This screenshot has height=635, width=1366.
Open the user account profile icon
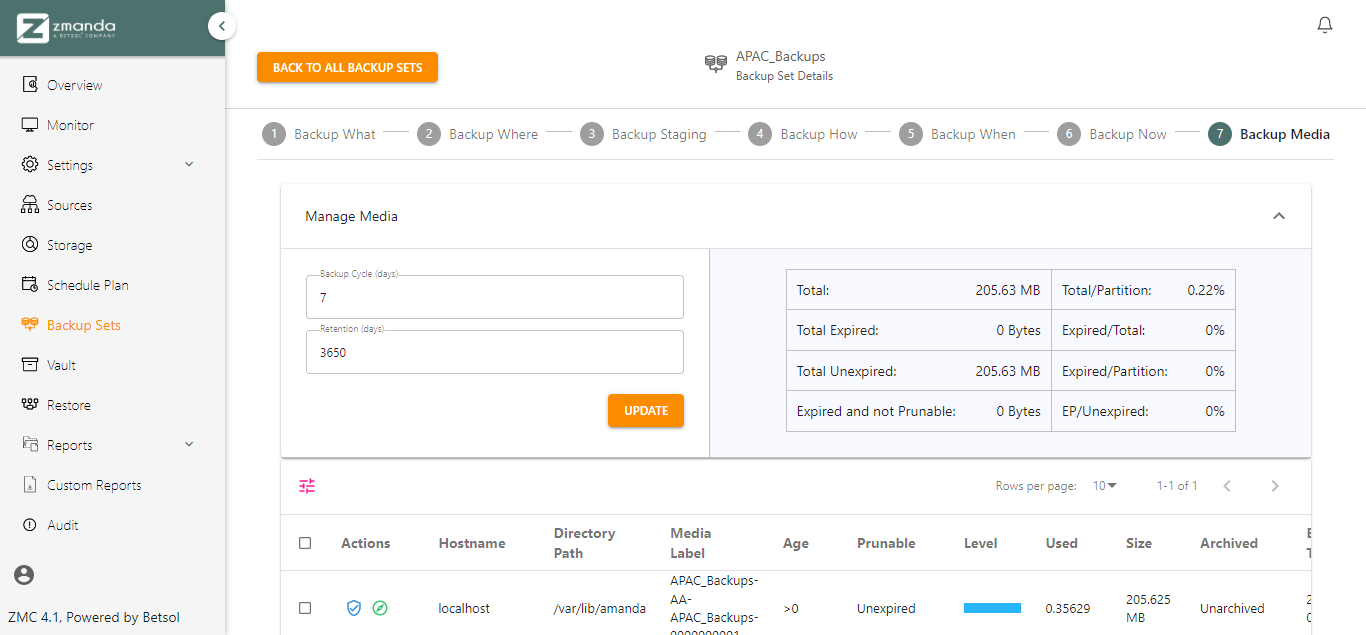click(x=24, y=575)
